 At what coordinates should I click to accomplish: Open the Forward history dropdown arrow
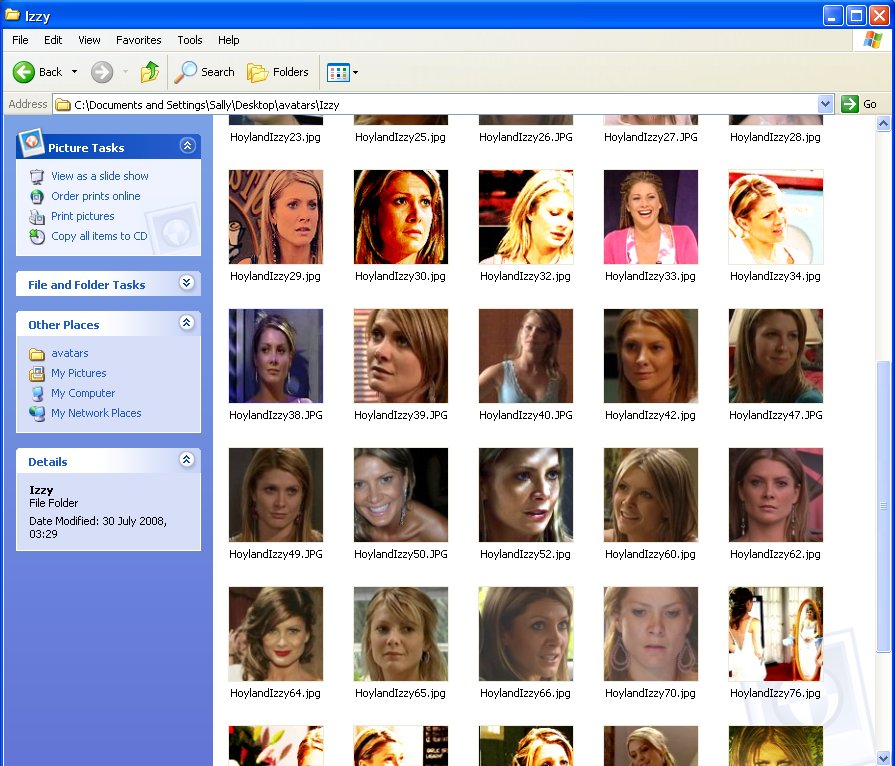point(125,72)
